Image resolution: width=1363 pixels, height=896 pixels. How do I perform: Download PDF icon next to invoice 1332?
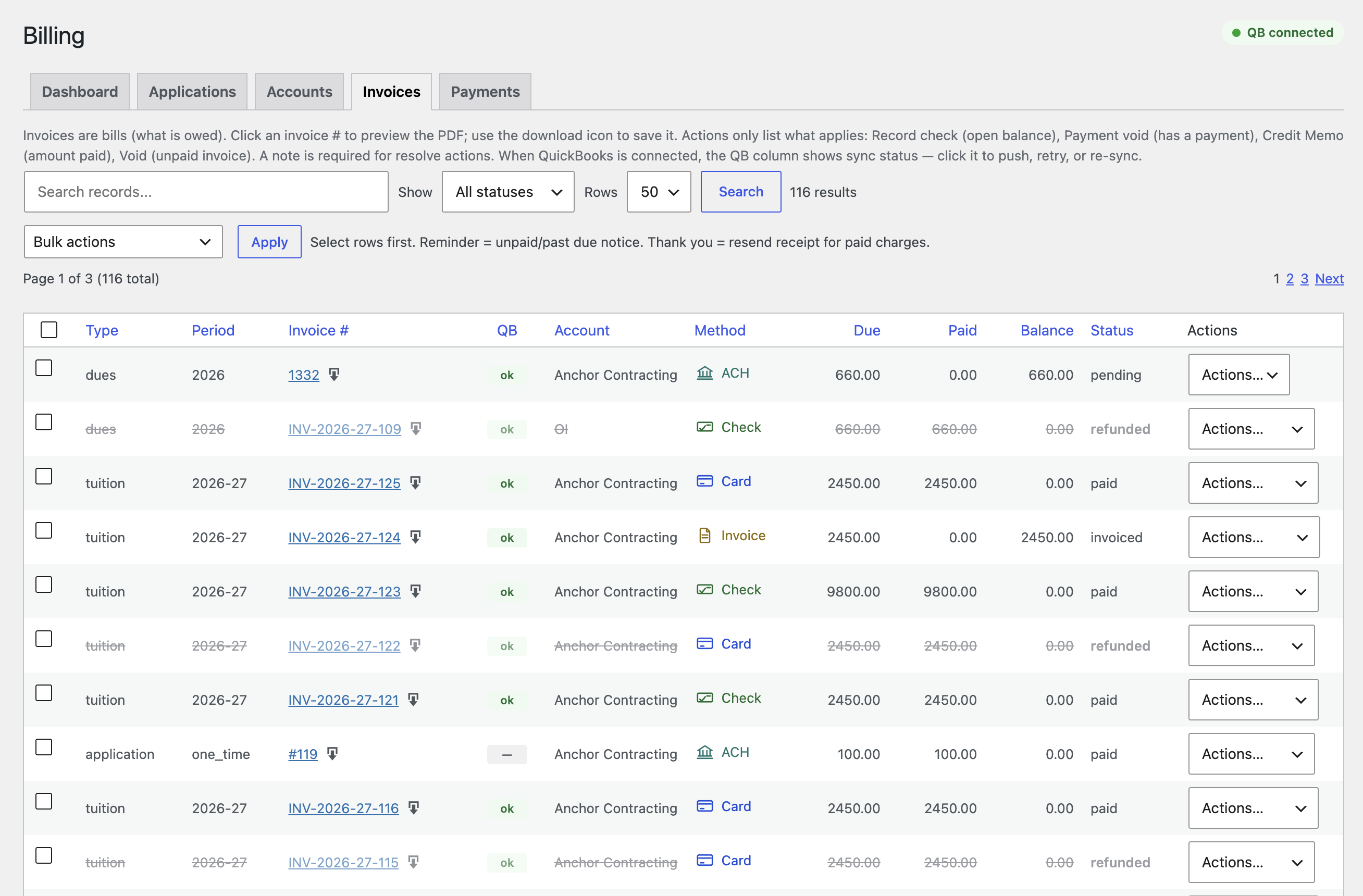click(x=334, y=375)
